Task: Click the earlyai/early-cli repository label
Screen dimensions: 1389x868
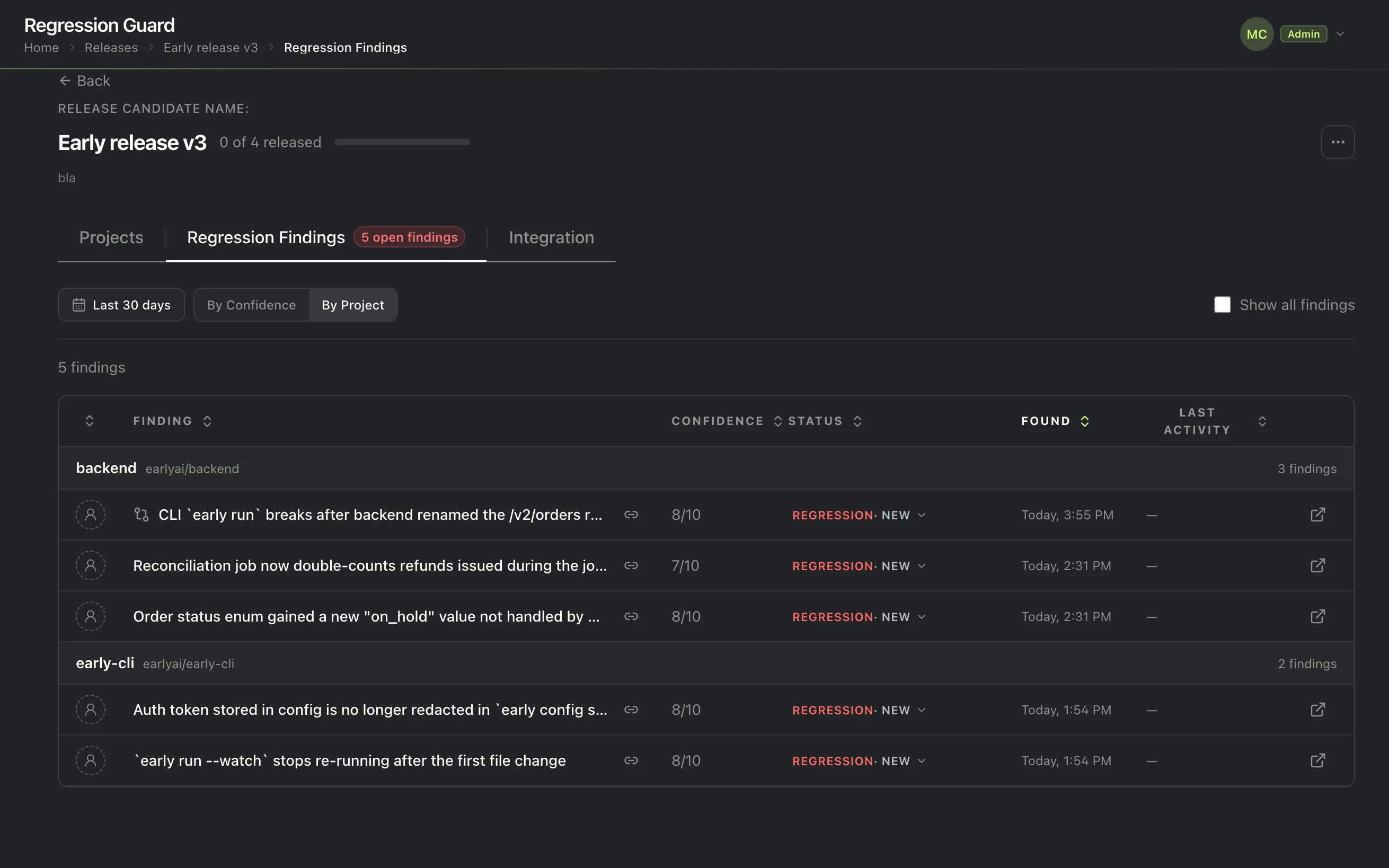Action: (x=188, y=663)
